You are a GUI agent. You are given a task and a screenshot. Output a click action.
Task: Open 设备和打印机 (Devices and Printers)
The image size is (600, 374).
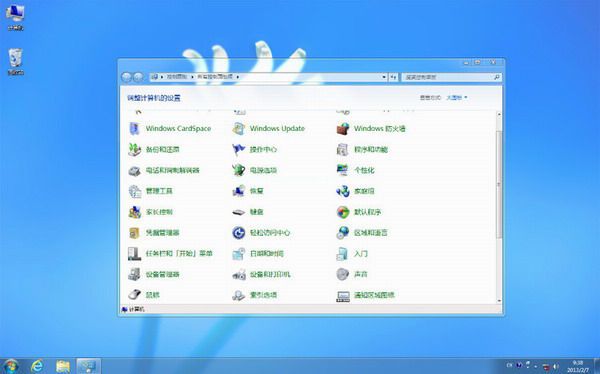261,274
